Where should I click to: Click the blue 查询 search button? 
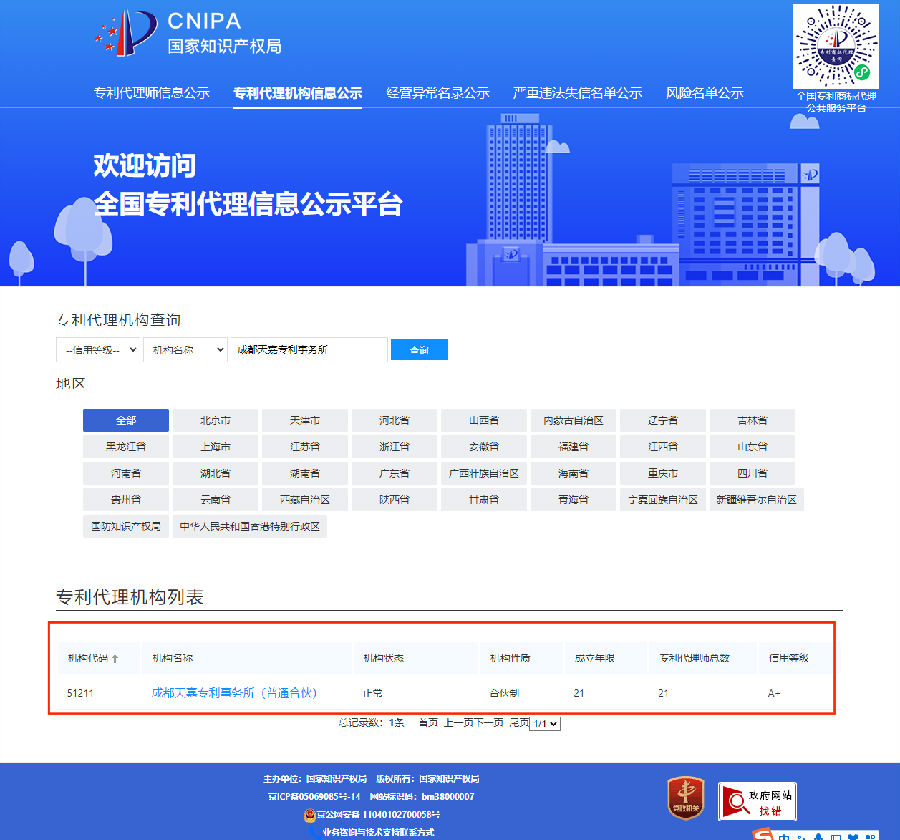pyautogui.click(x=419, y=350)
